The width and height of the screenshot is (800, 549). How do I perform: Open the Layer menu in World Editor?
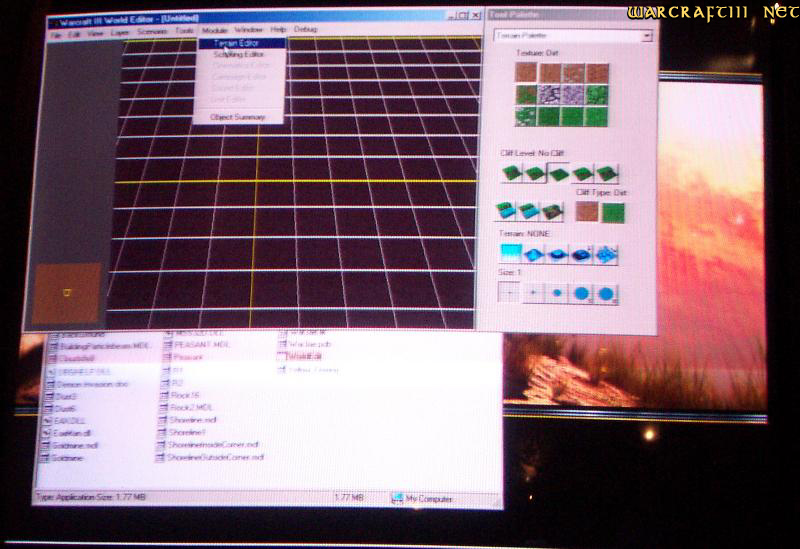pos(120,33)
